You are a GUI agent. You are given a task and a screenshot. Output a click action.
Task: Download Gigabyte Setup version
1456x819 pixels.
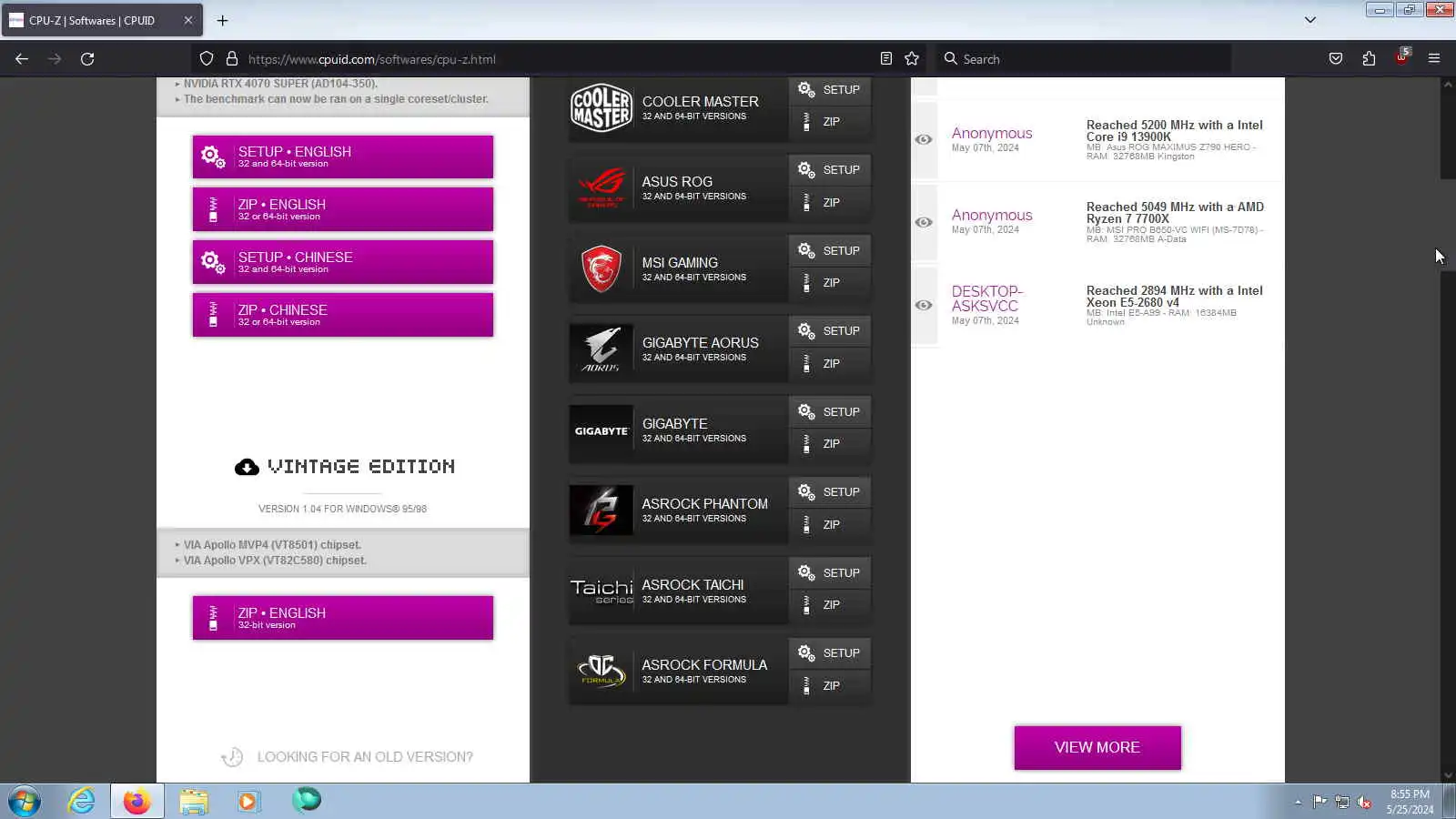pyautogui.click(x=830, y=412)
